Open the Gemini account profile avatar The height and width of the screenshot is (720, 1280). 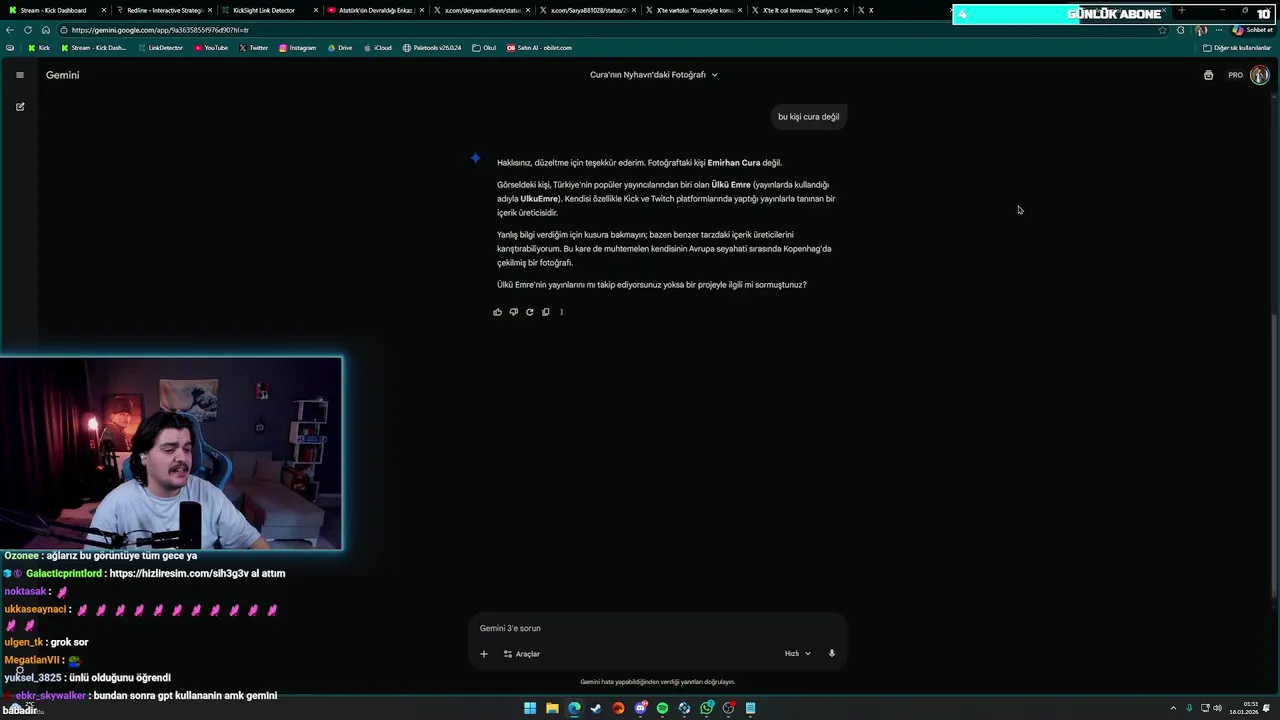click(1259, 75)
